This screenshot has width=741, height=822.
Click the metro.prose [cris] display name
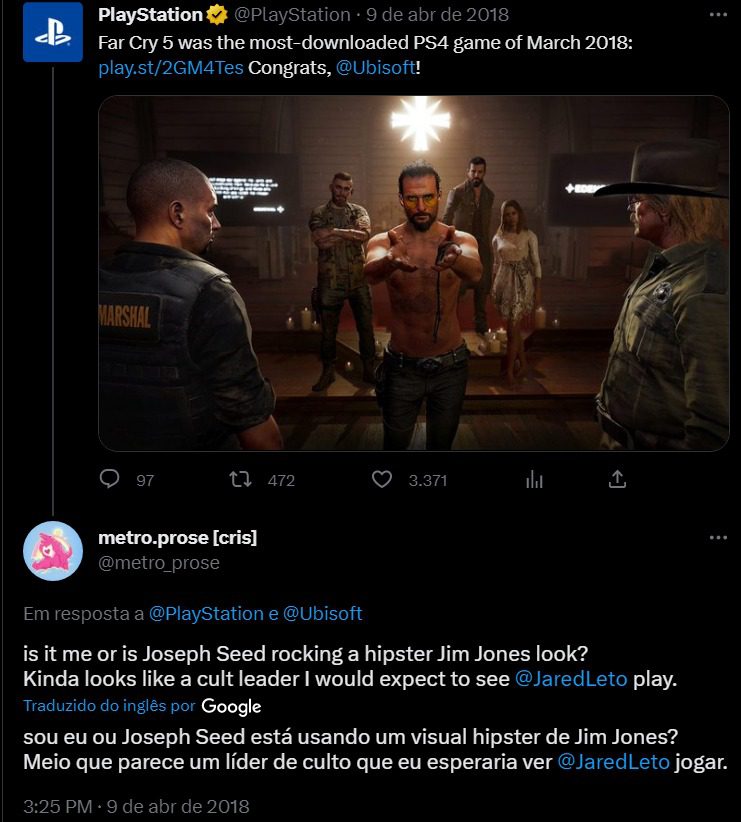pos(177,537)
